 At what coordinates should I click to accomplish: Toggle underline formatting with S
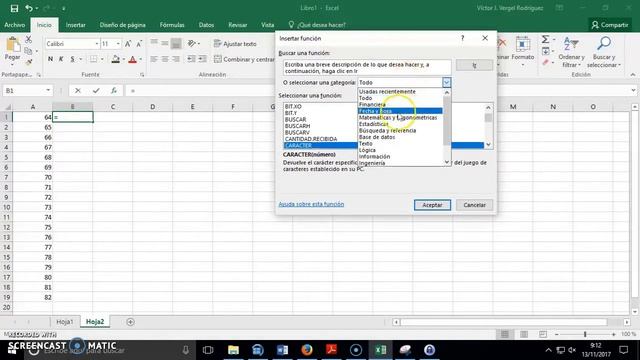(72, 59)
